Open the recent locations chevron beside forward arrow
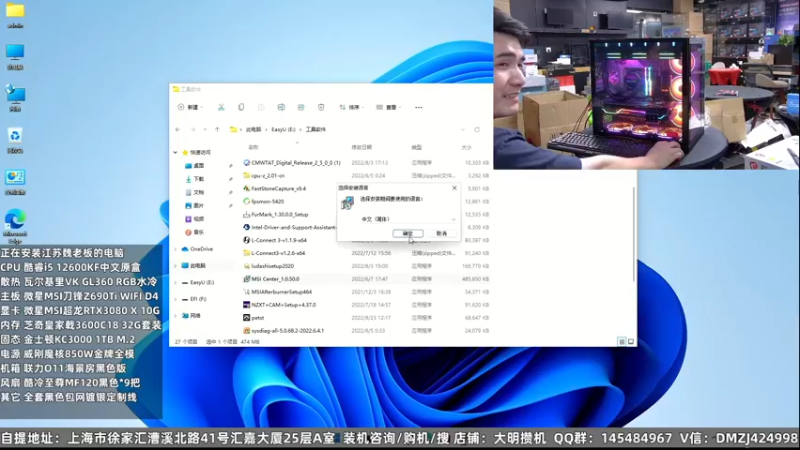800x450 pixels. pyautogui.click(x=205, y=130)
